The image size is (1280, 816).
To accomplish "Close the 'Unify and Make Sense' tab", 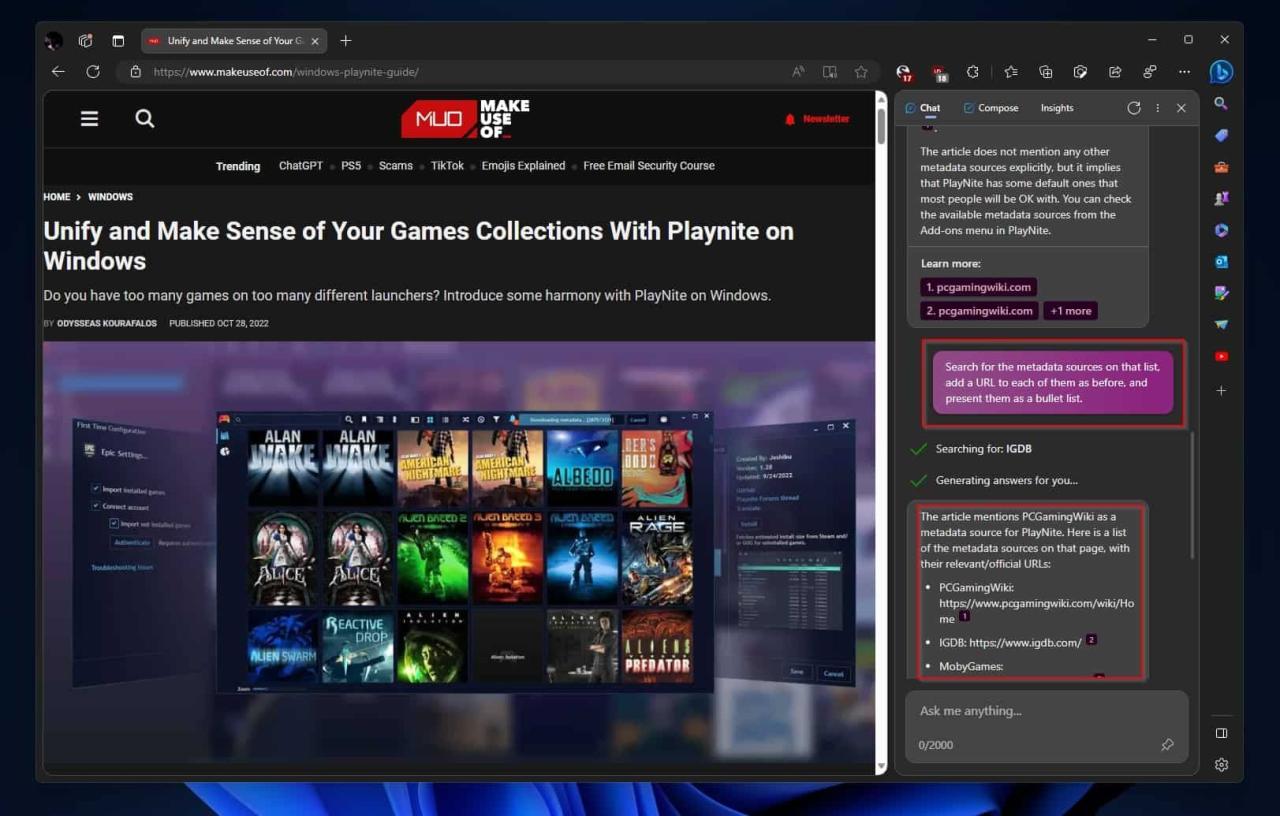I will (x=315, y=41).
